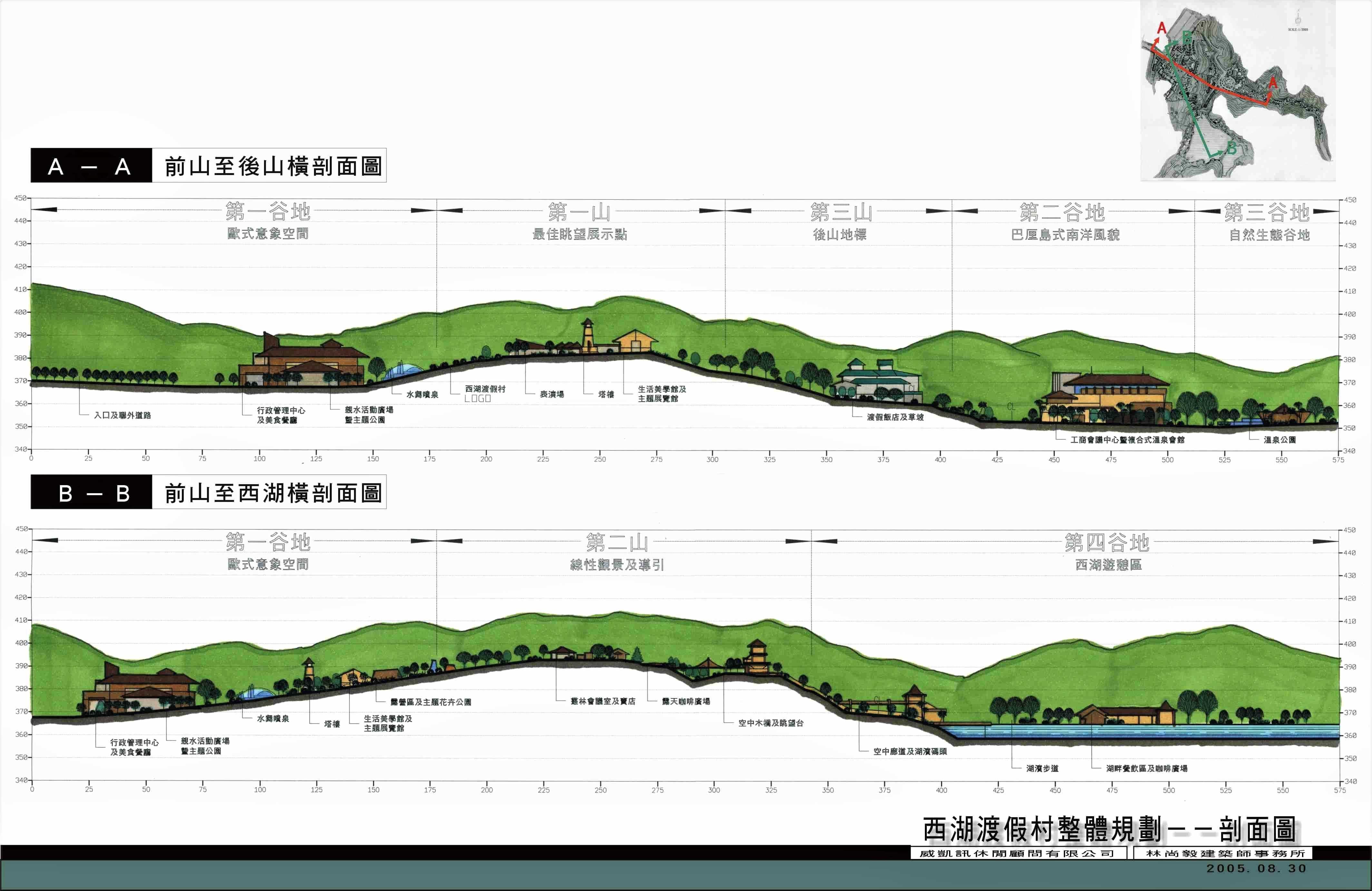Viewport: 1372px width, 891px height.
Task: Click the 入口及聯外道路 callout label
Action: pos(122,416)
